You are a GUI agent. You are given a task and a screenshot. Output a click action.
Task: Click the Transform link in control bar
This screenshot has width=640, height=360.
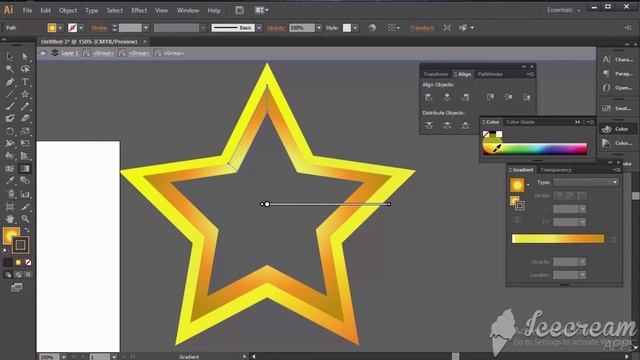[x=422, y=28]
